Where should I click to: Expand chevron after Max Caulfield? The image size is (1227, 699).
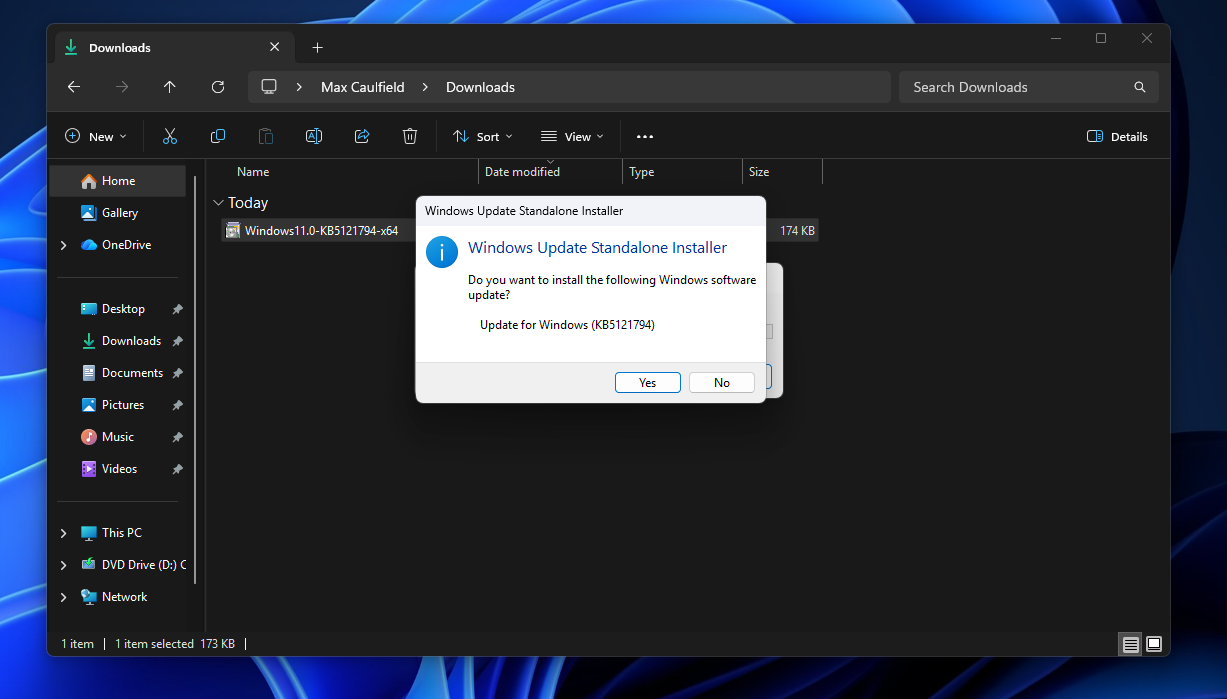click(x=425, y=87)
